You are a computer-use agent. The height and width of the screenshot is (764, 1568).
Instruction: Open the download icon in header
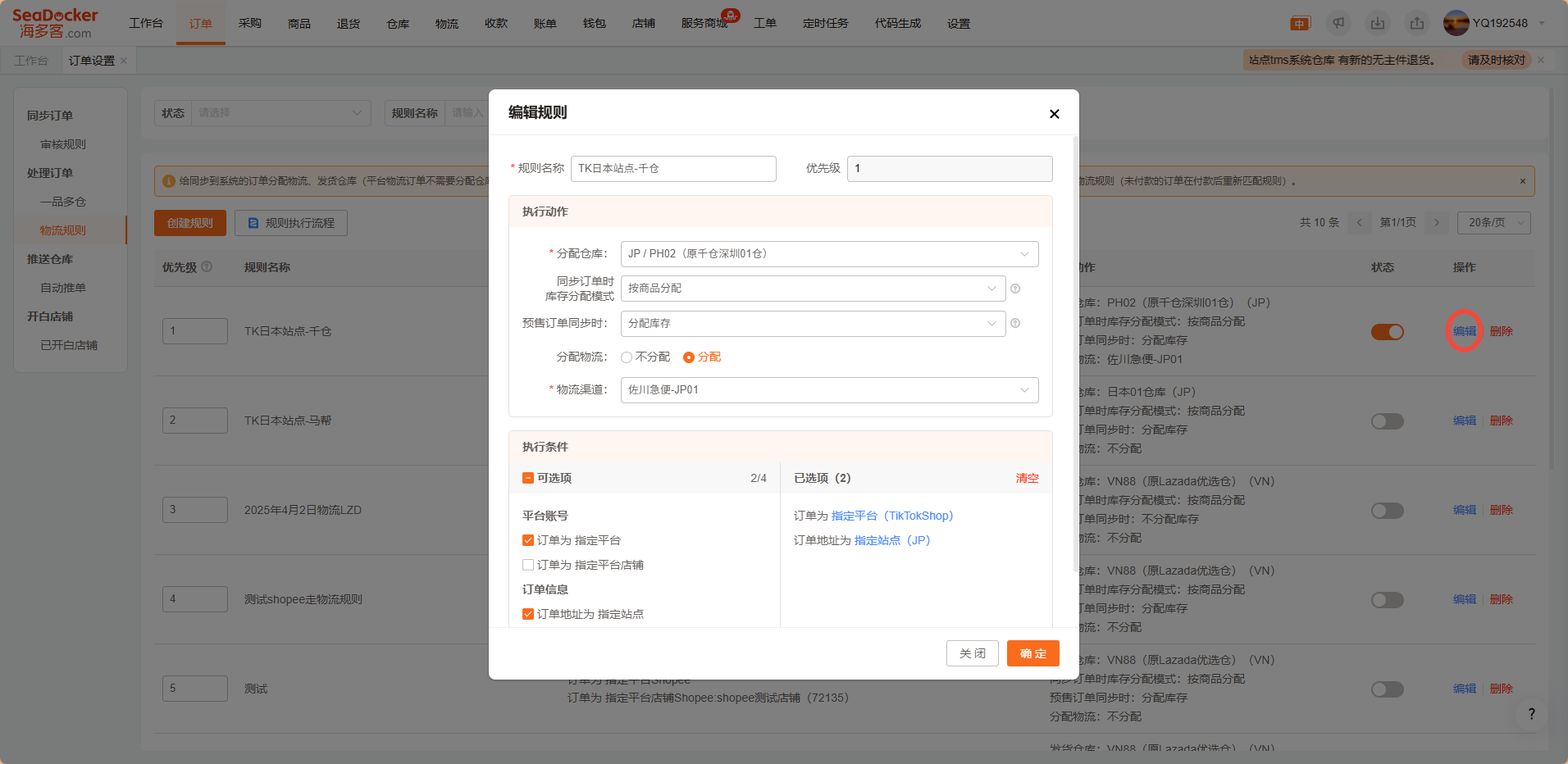[x=1378, y=23]
